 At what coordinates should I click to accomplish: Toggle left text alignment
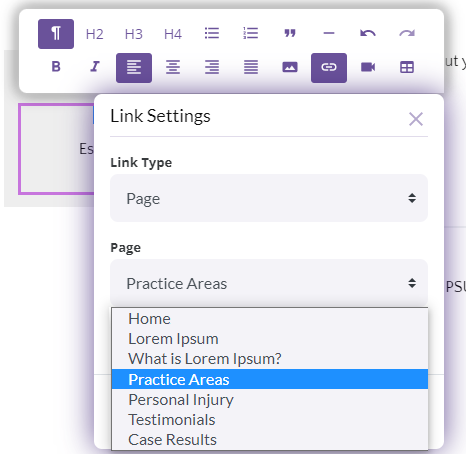(x=134, y=68)
